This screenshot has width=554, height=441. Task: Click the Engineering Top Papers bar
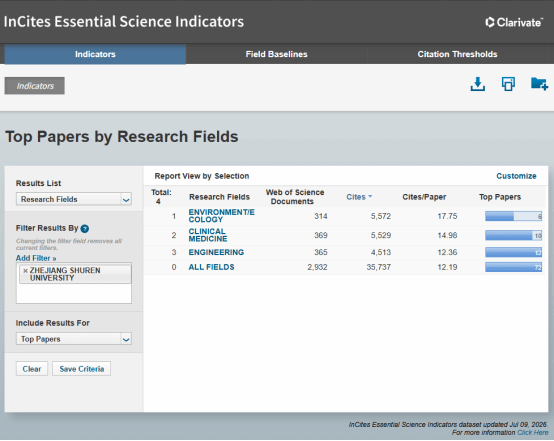tap(513, 252)
